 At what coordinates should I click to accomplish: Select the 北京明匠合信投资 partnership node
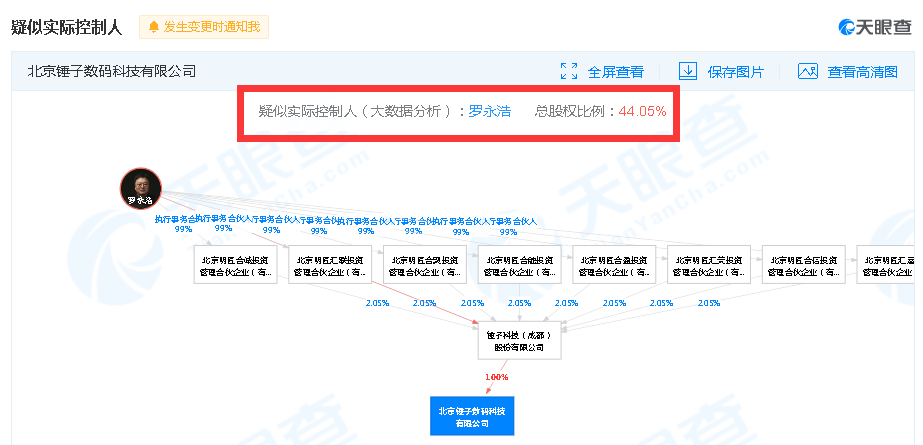coord(803,264)
